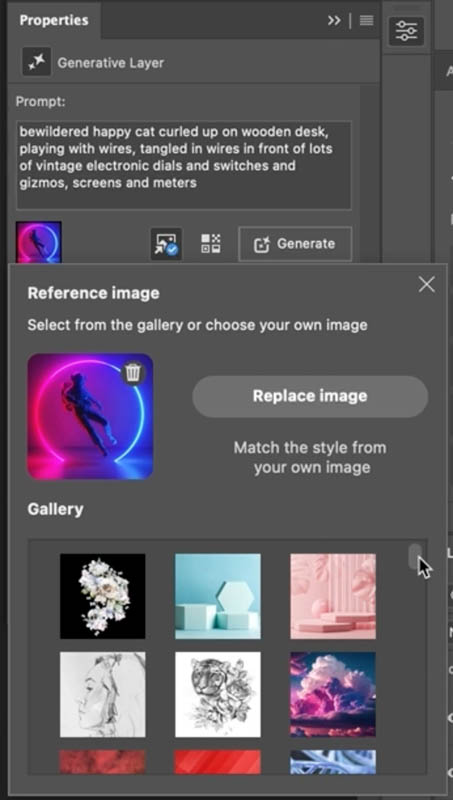Pick the tiger with flowers sketch thumbnail

coord(218,694)
